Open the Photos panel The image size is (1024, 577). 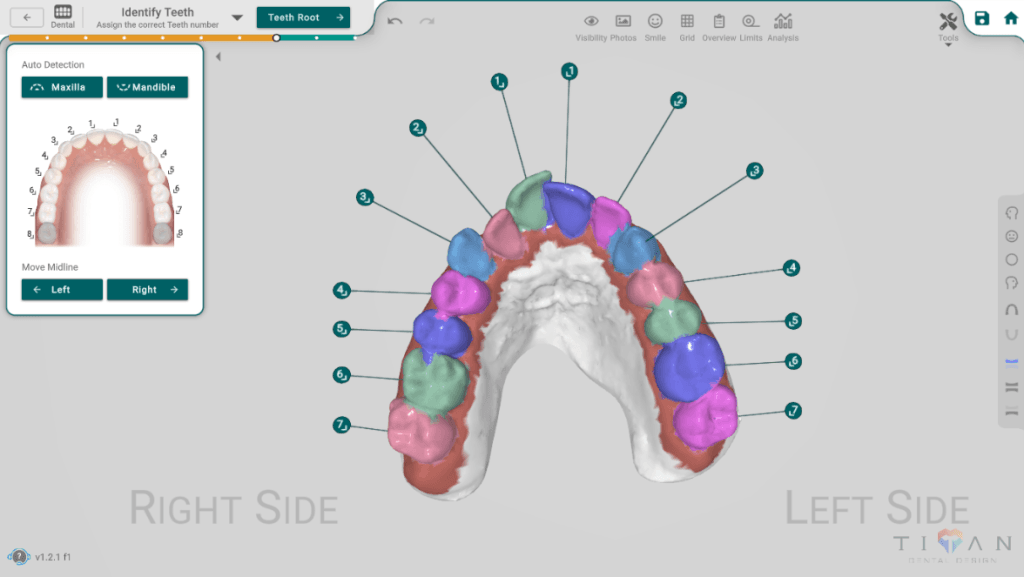[623, 27]
